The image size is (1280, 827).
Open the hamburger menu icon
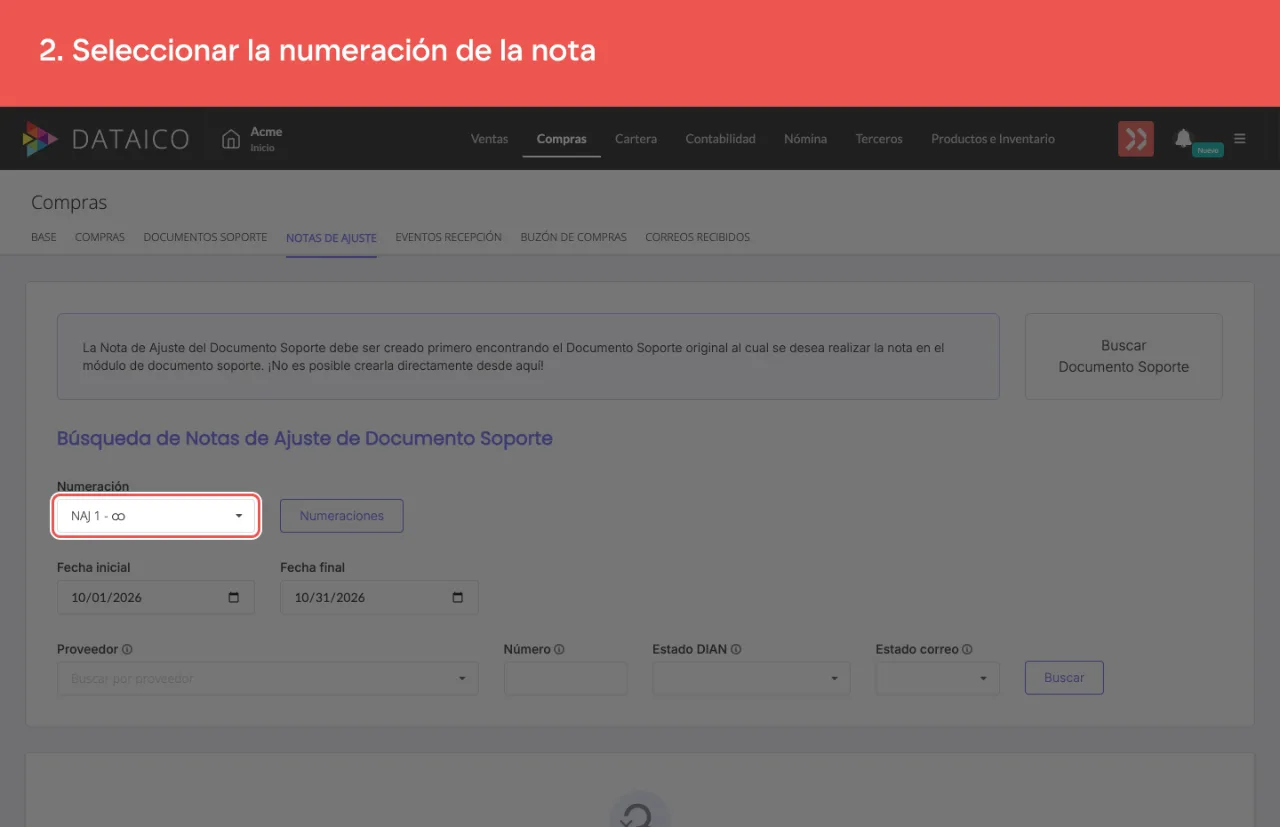(1240, 138)
